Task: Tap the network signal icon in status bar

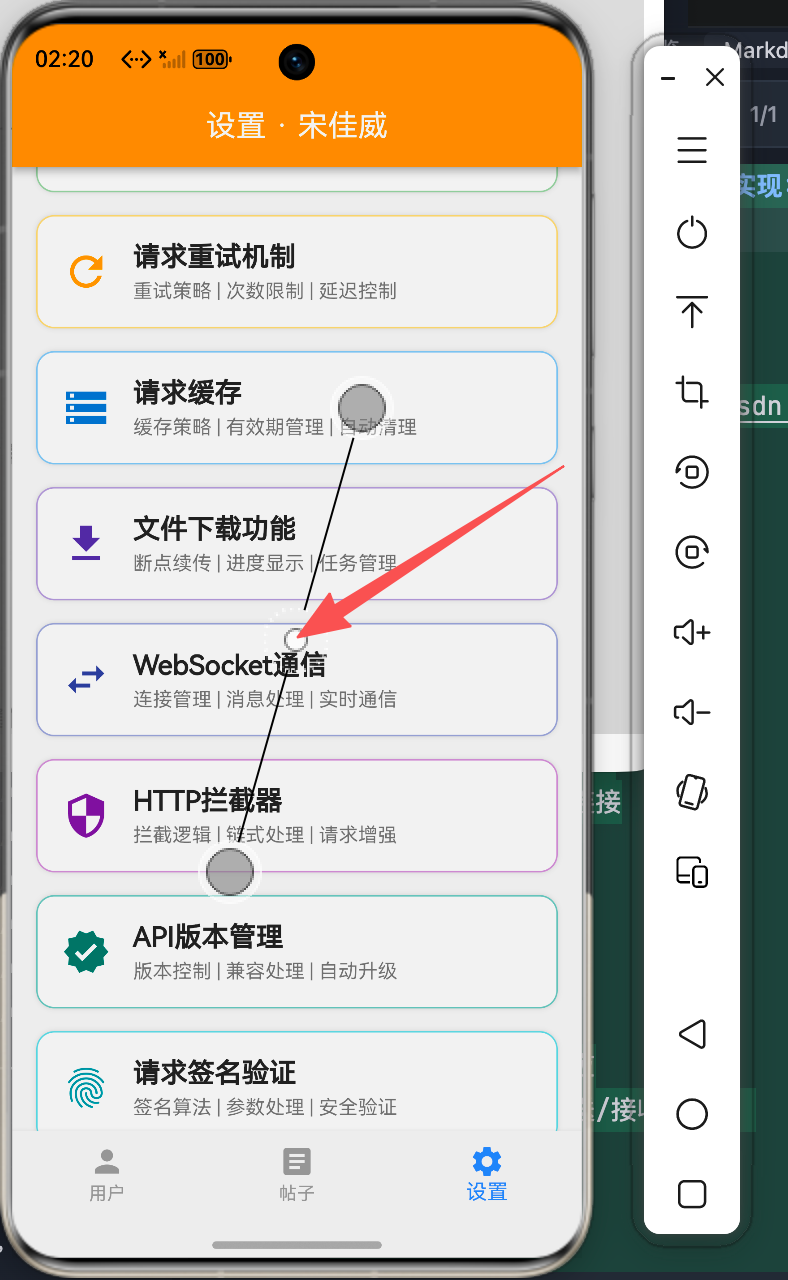Action: click(x=172, y=59)
